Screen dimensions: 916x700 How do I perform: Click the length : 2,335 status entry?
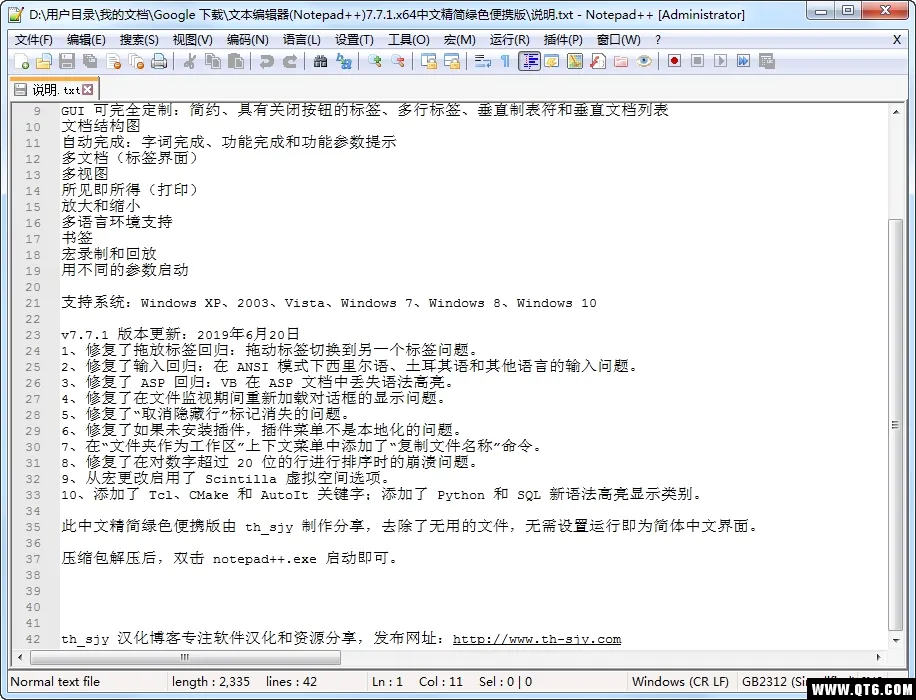211,681
